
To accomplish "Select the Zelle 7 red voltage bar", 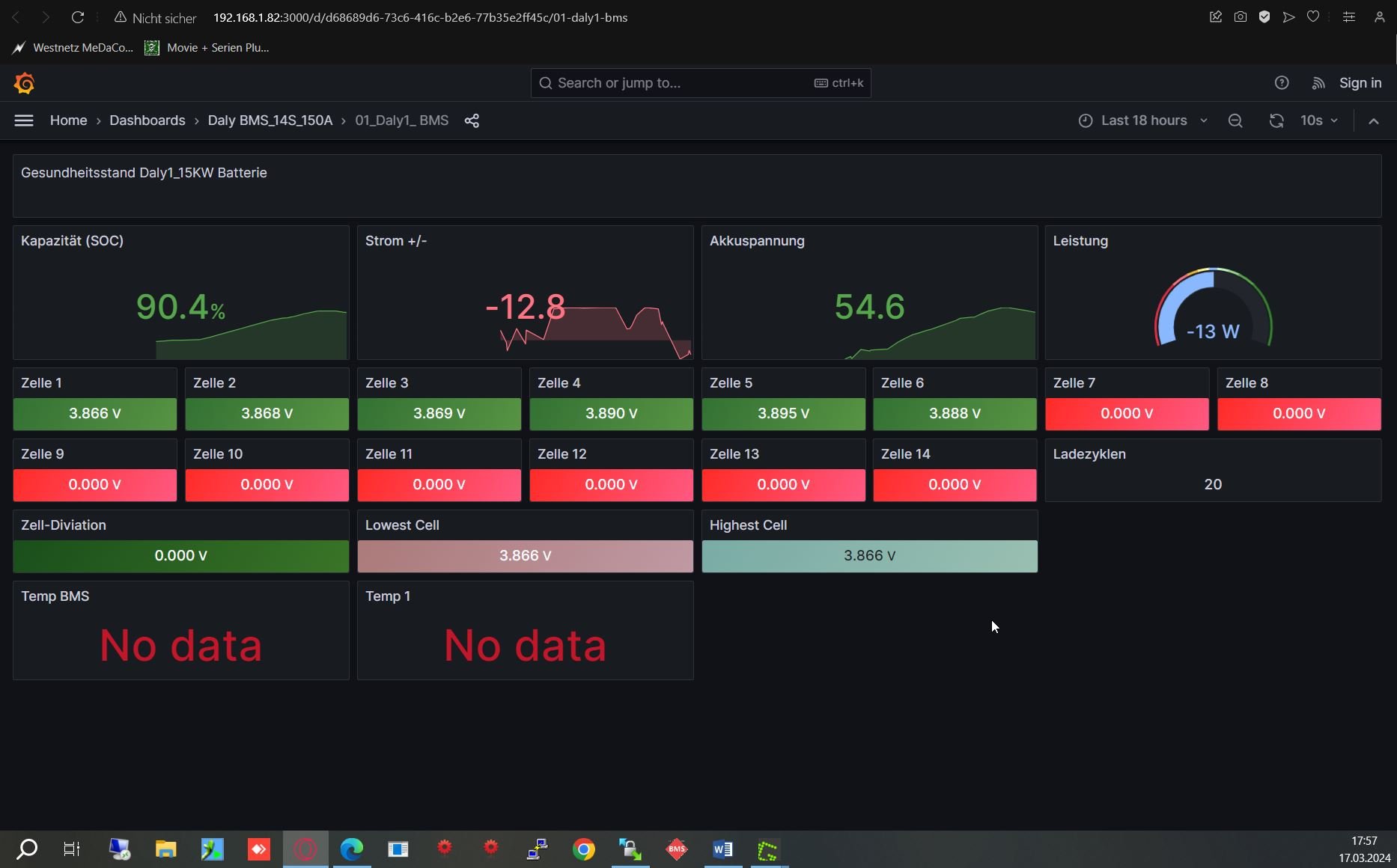I will (1127, 414).
